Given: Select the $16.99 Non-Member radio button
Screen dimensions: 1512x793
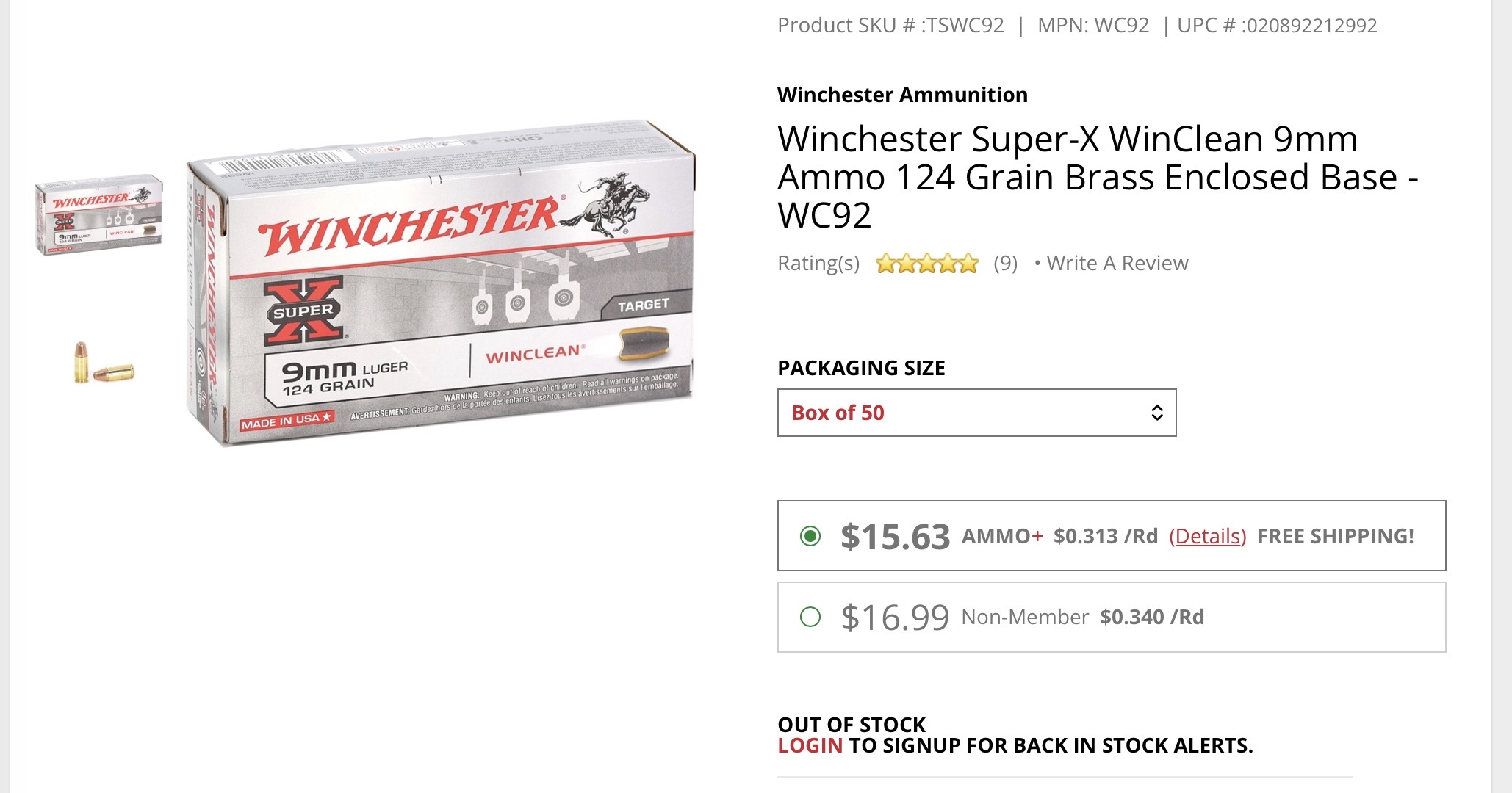Looking at the screenshot, I should [810, 617].
